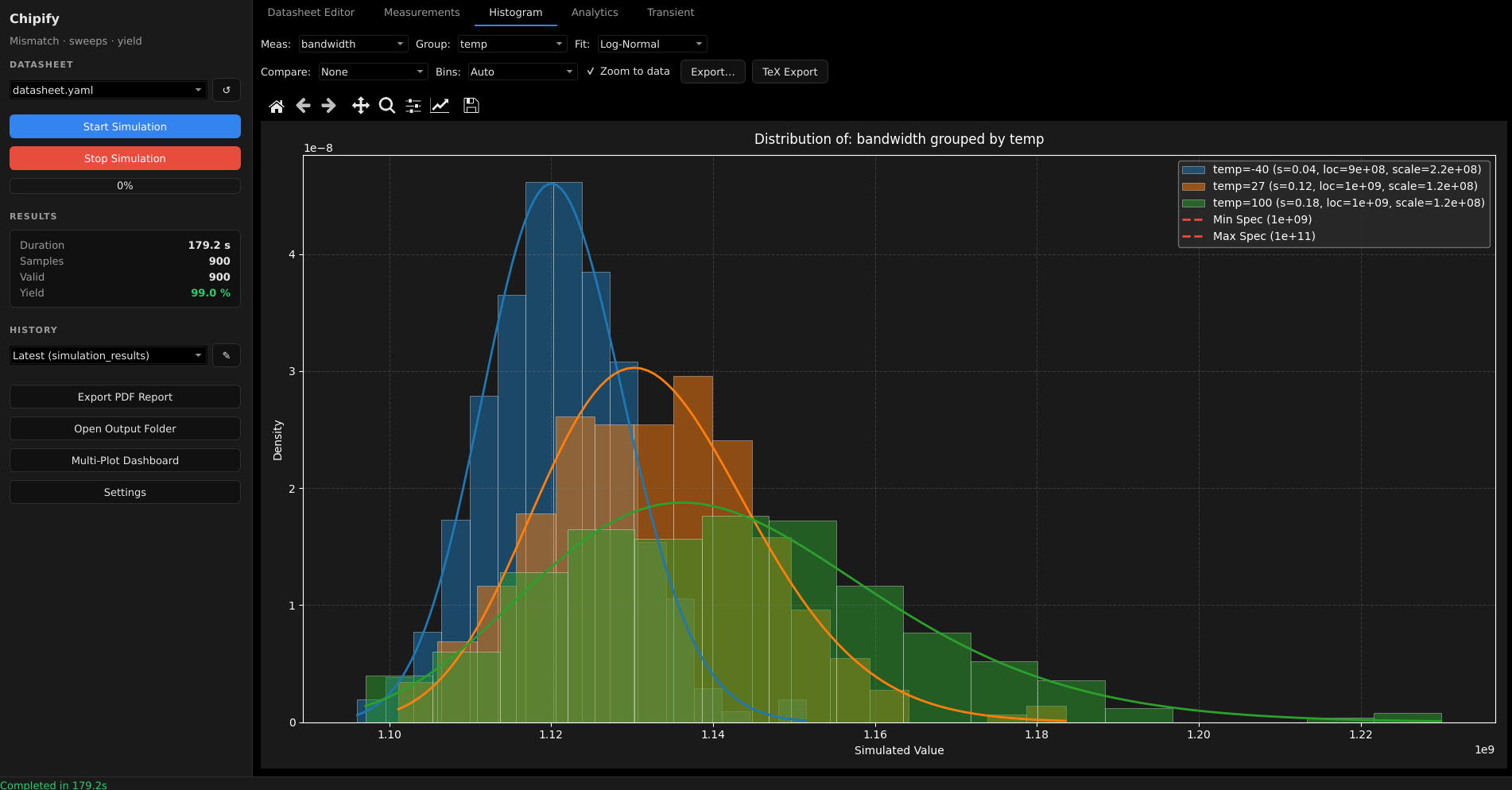Viewport: 1512px width, 790px height.
Task: Open the Group temp dropdown
Action: coord(512,44)
